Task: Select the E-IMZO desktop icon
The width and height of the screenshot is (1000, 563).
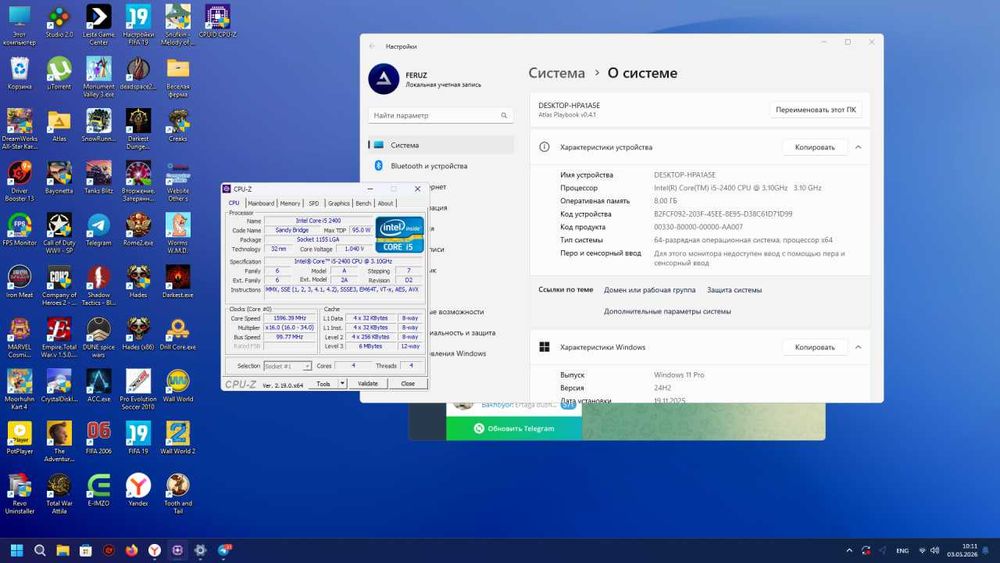Action: (x=98, y=490)
